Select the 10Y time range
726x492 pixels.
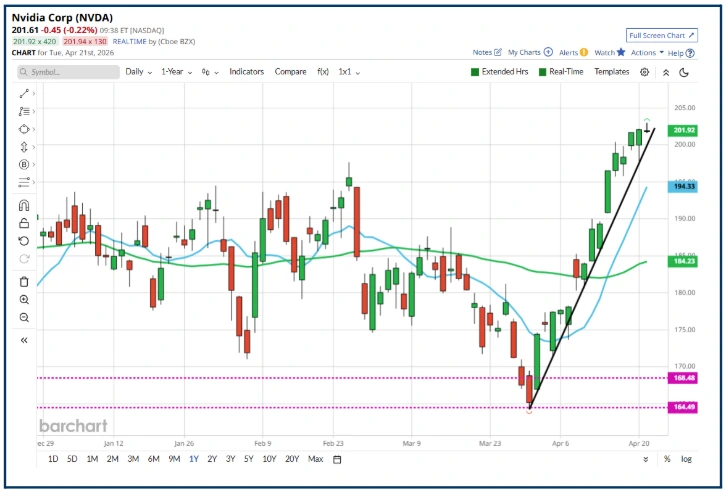269,459
